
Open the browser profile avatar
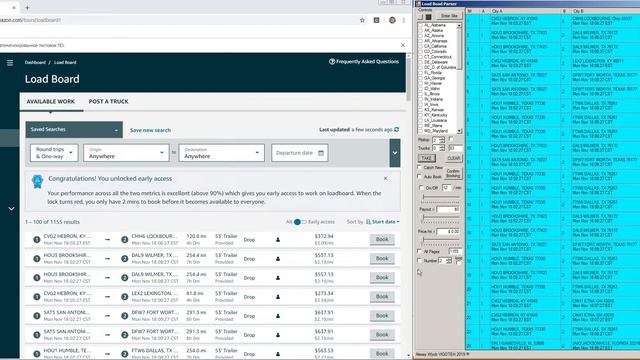[392, 20]
